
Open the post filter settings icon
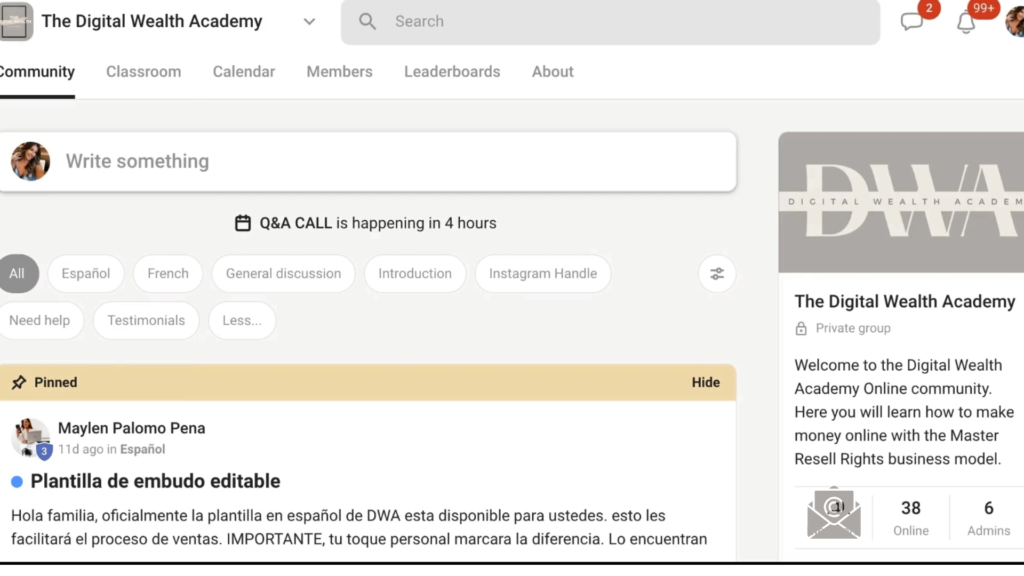(x=717, y=274)
